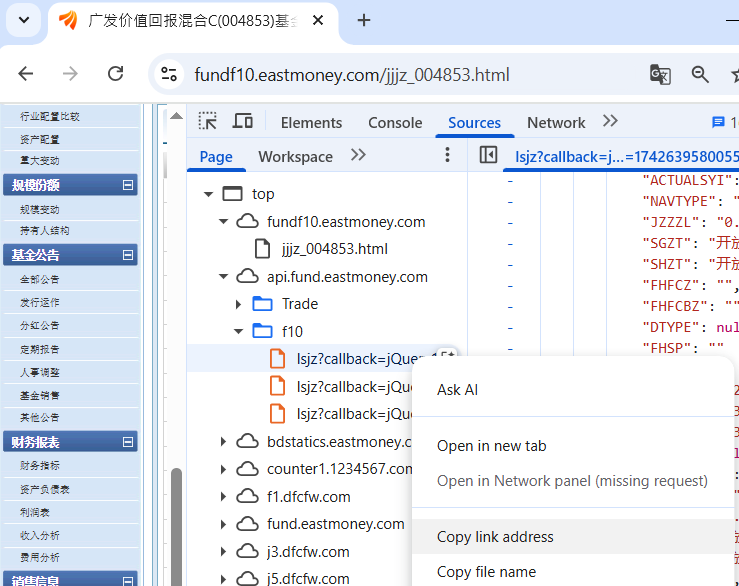Open the issues counter message icon

tap(718, 122)
